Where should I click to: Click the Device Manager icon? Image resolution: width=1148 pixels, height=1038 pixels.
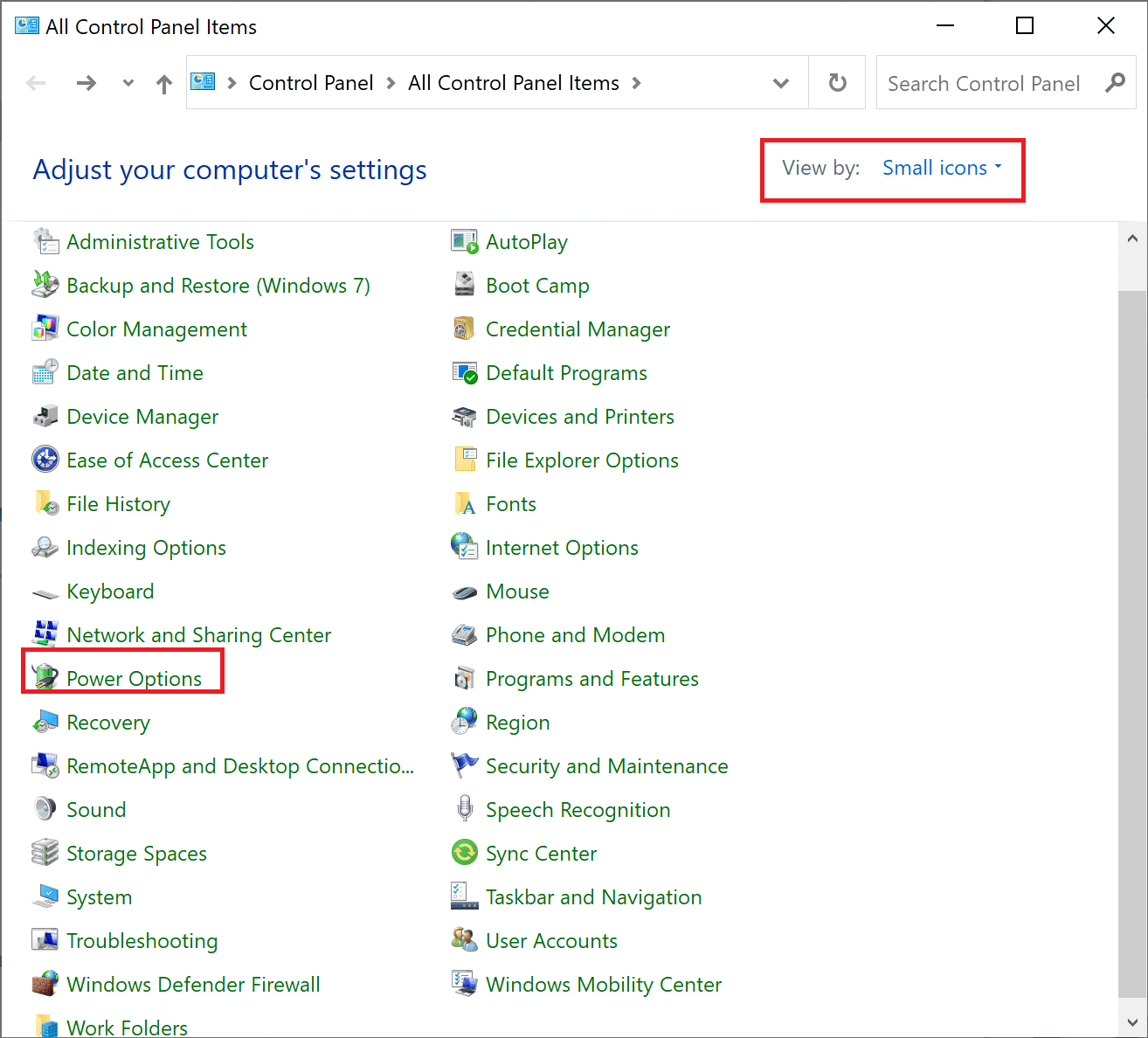(45, 416)
